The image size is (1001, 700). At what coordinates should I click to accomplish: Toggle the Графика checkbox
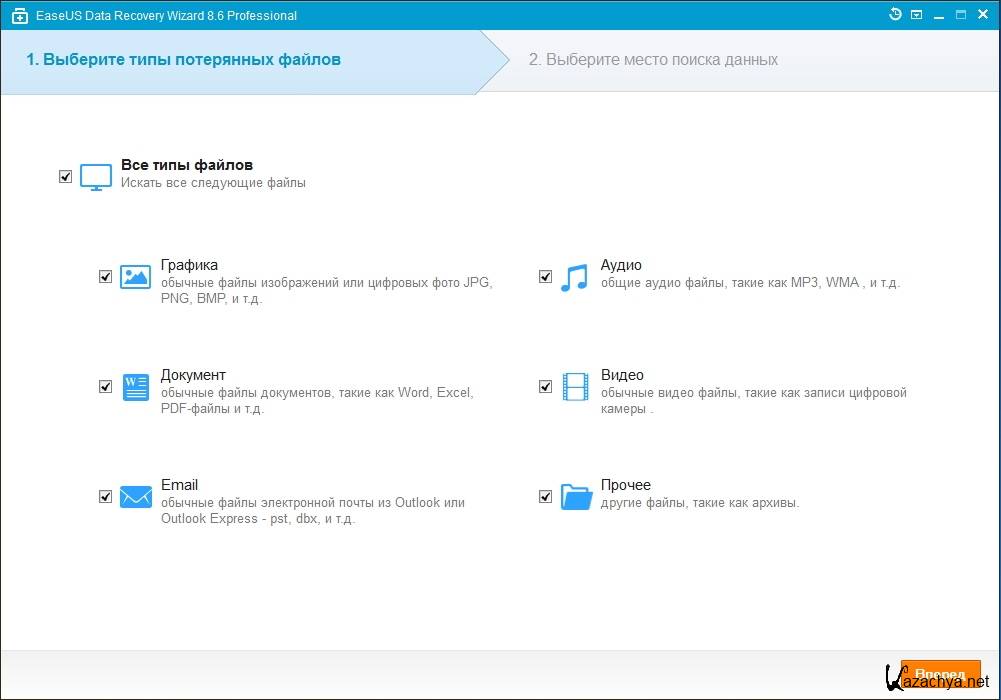pos(106,277)
